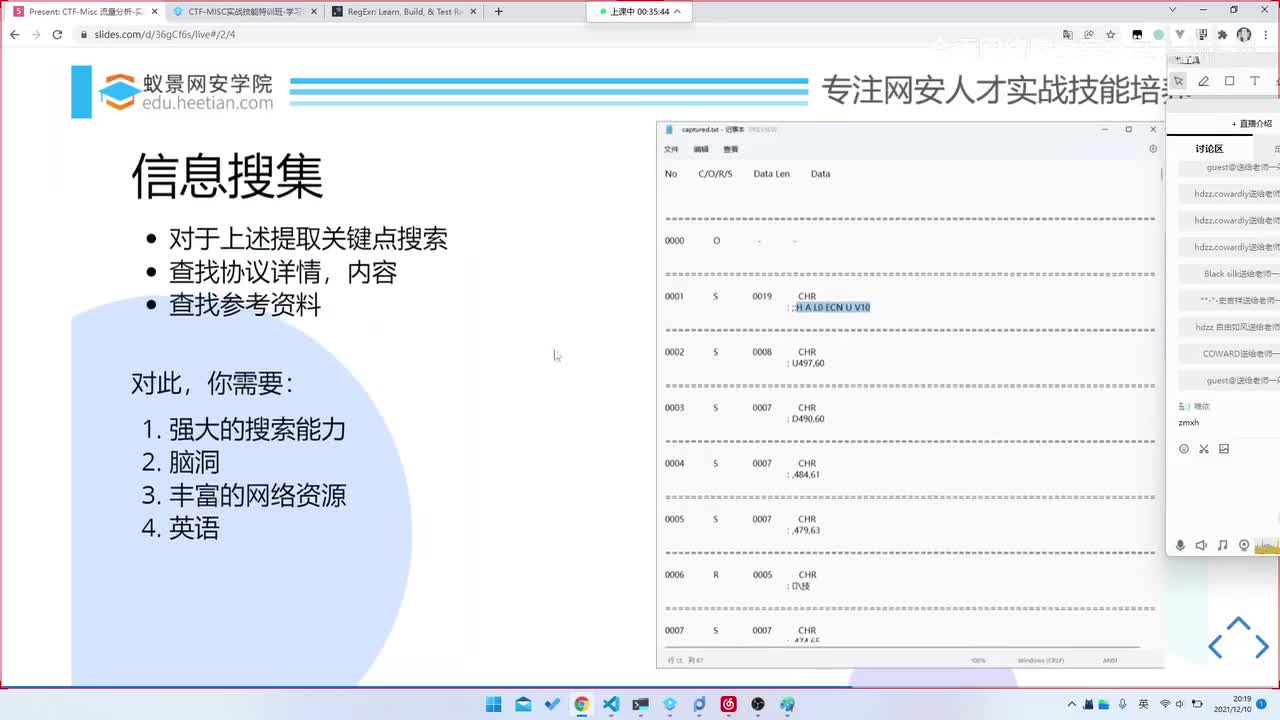The height and width of the screenshot is (720, 1280).
Task: Open the Chrome profile avatar
Action: pyautogui.click(x=1244, y=34)
